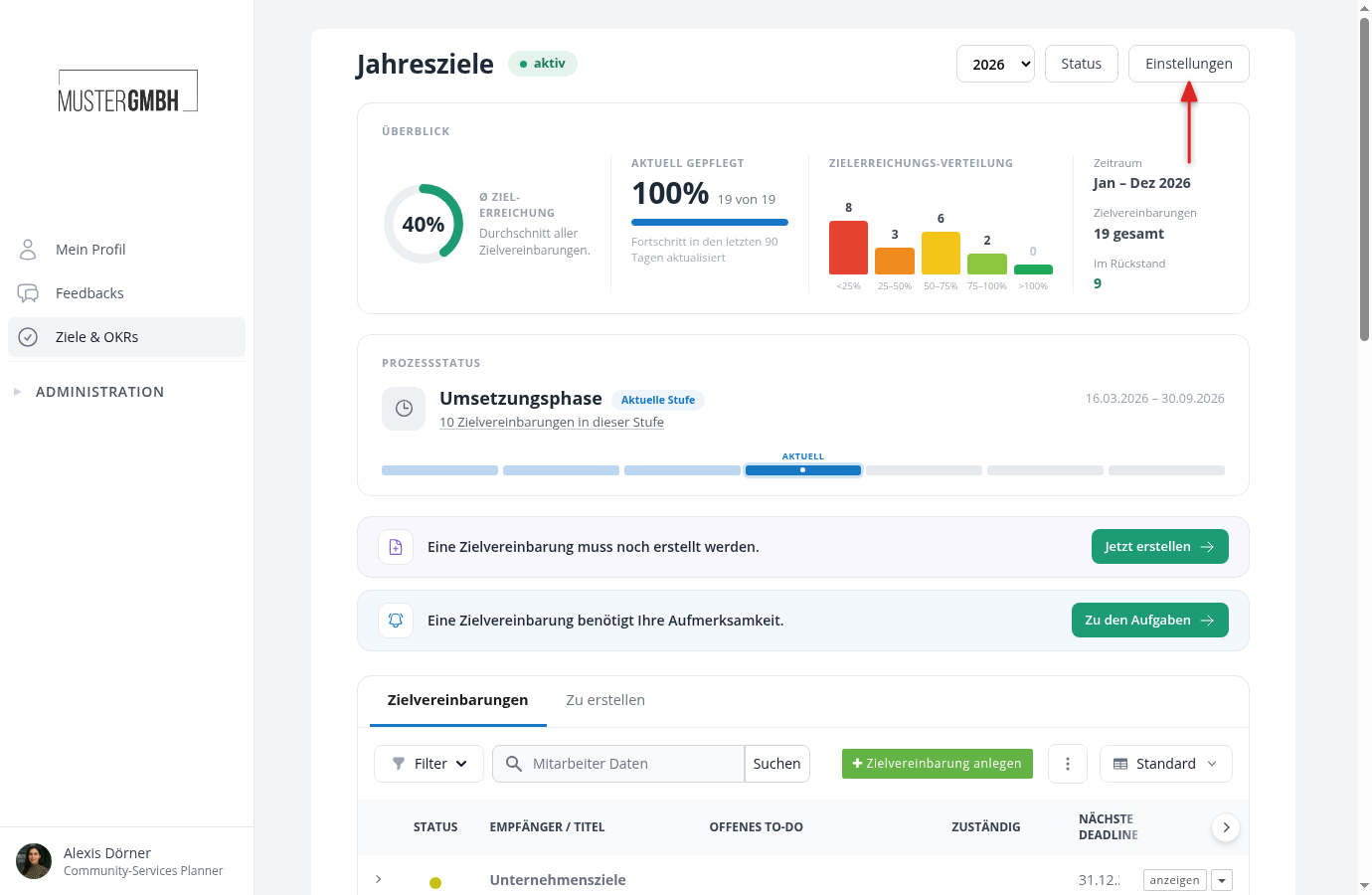The image size is (1372, 895).
Task: Click the magnifier icon in search field
Action: coord(514,764)
